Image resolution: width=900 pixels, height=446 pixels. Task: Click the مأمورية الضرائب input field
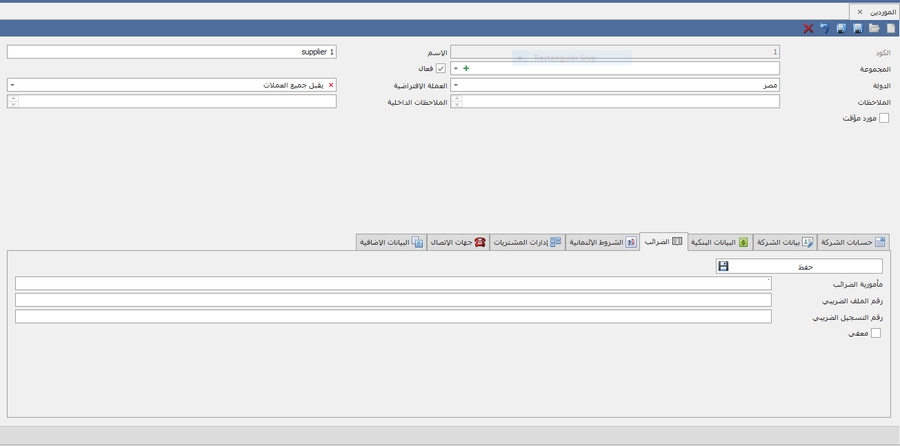pyautogui.click(x=393, y=284)
